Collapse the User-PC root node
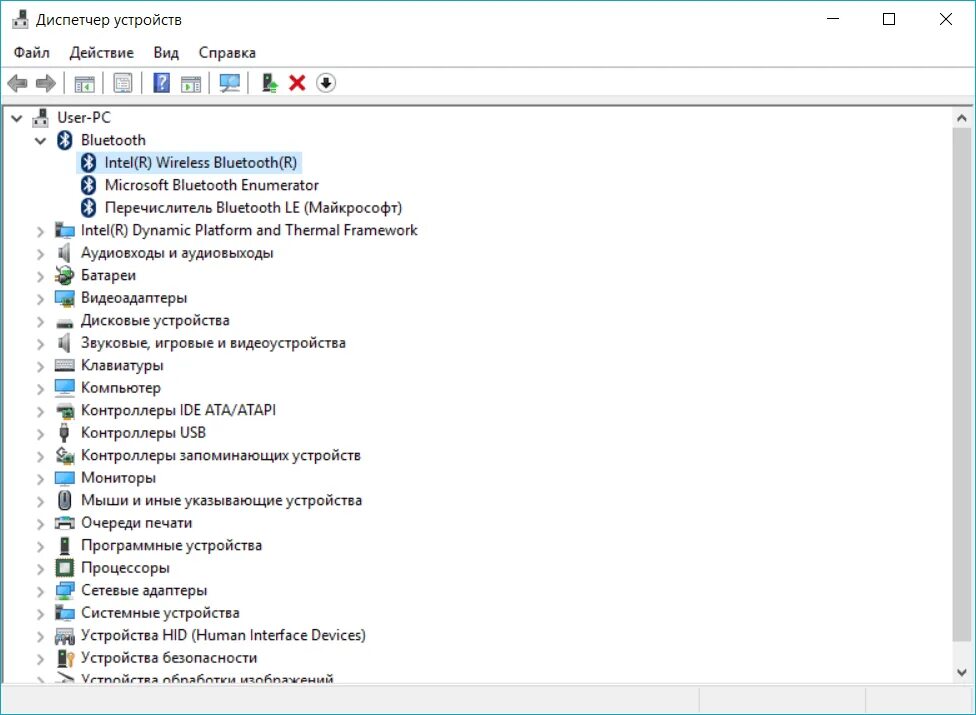Screen dimensions: 976x715 click(17, 118)
